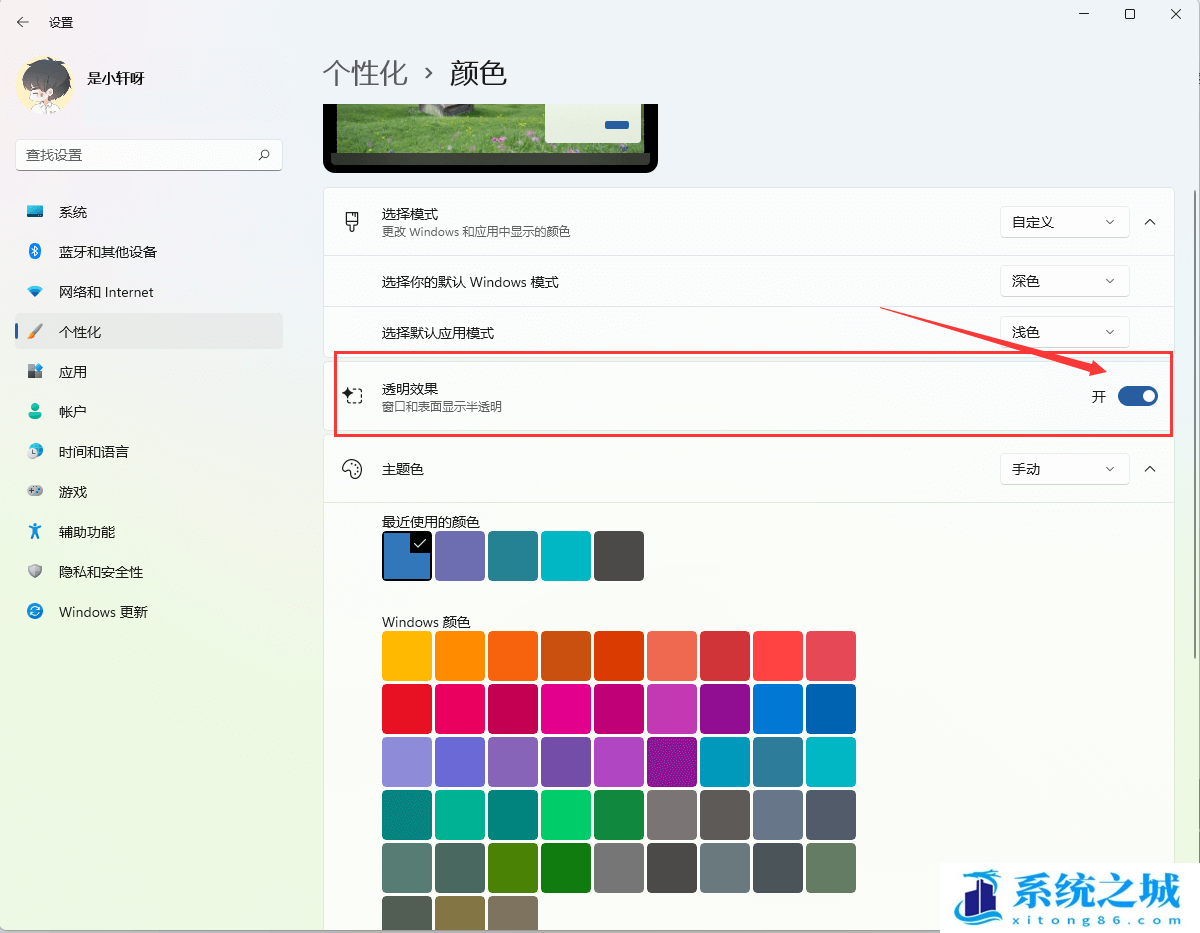
Task: Click 个性化 breadcrumb link
Action: click(x=365, y=73)
